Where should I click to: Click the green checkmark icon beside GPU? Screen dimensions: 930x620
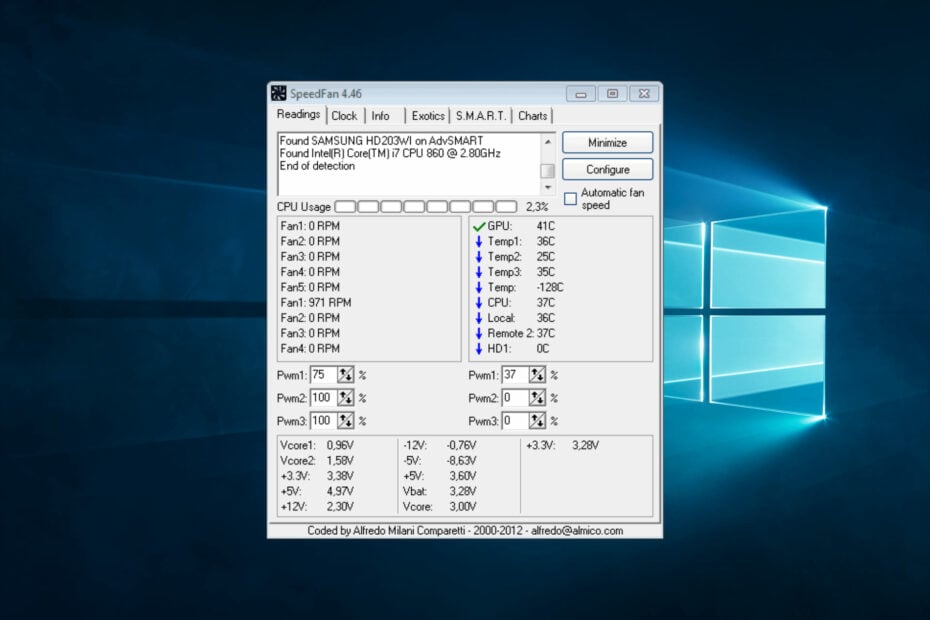click(x=477, y=226)
